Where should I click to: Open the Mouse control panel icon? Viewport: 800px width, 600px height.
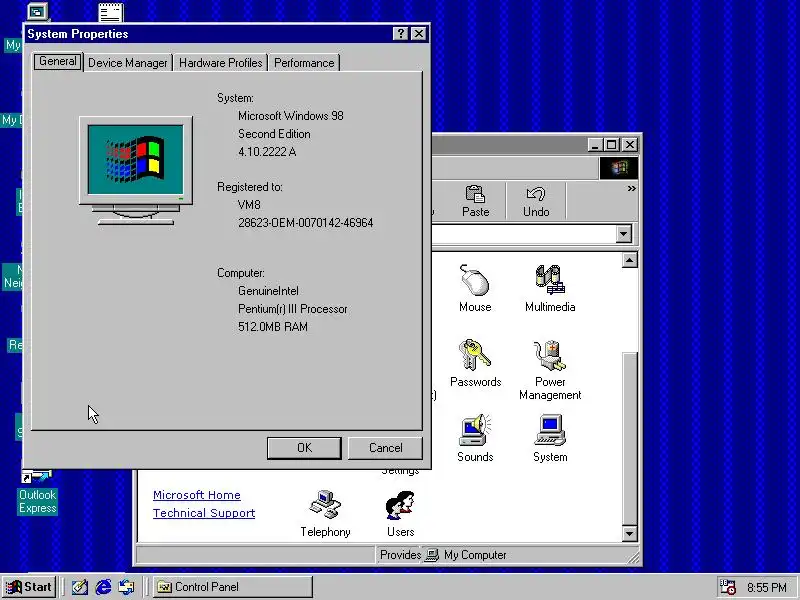tap(474, 288)
